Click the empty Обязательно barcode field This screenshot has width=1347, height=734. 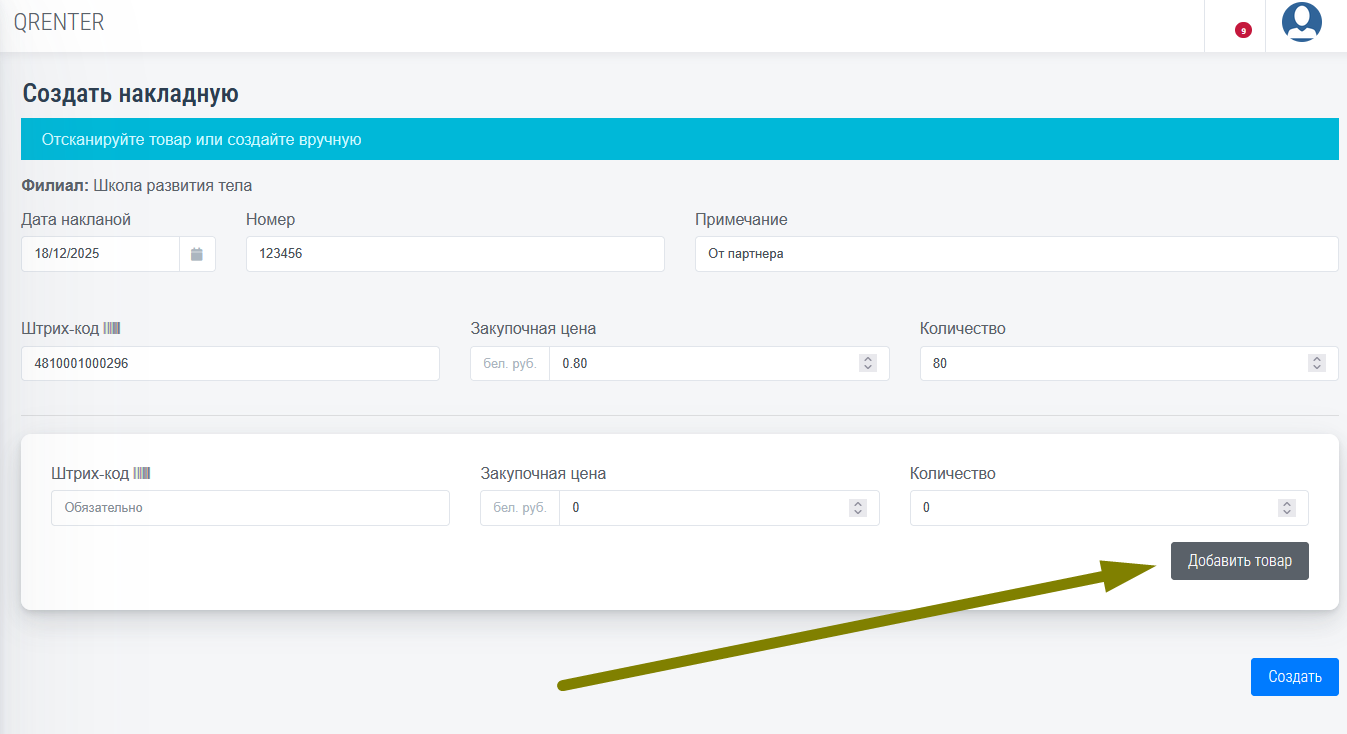[x=250, y=508]
